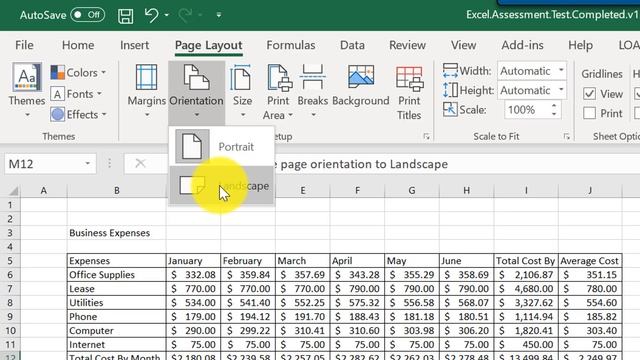Click the Background picture icon
This screenshot has height=360, width=640.
click(361, 76)
